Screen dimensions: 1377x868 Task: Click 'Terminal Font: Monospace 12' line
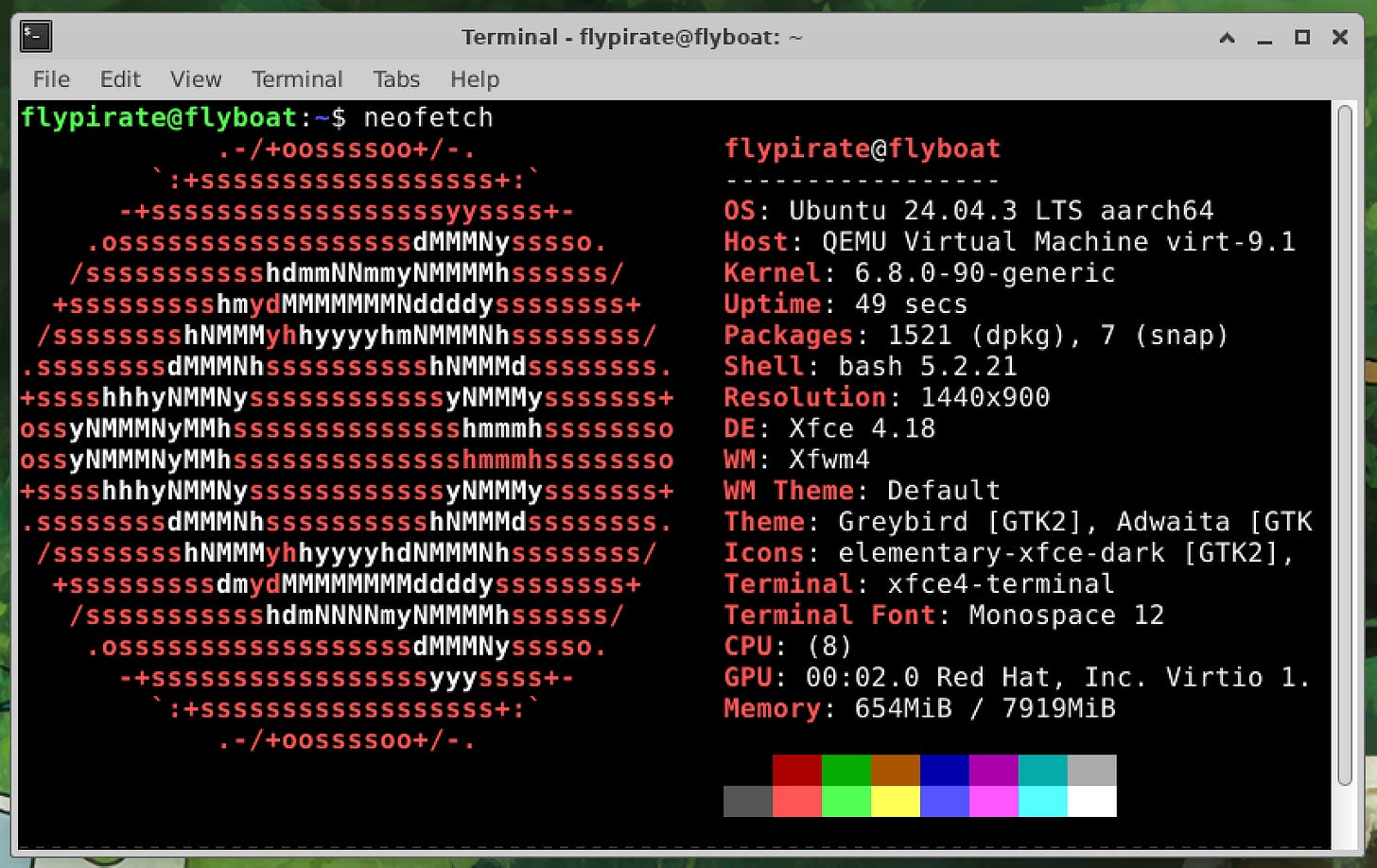click(x=944, y=616)
